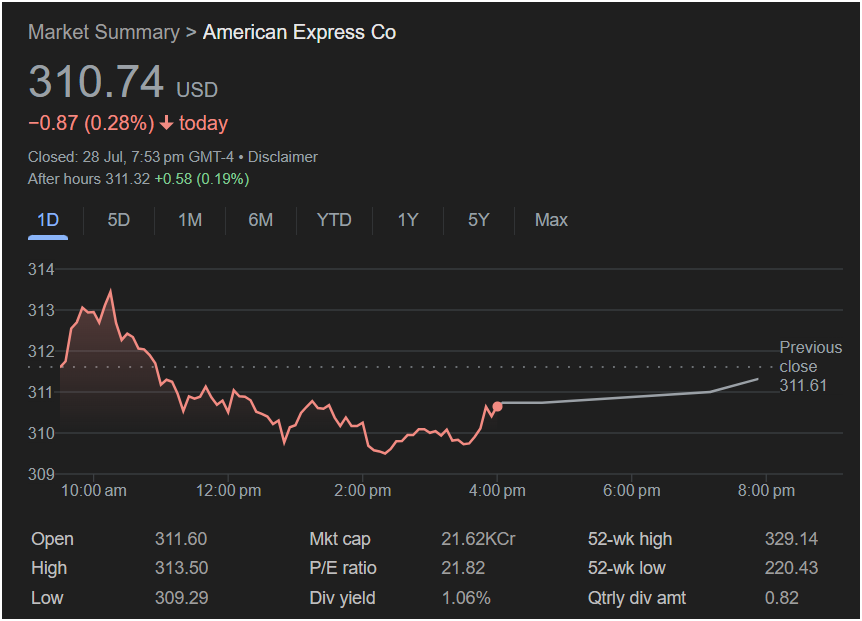862x621 pixels.
Task: Click the P/E ratio value 21.82
Action: point(463,568)
